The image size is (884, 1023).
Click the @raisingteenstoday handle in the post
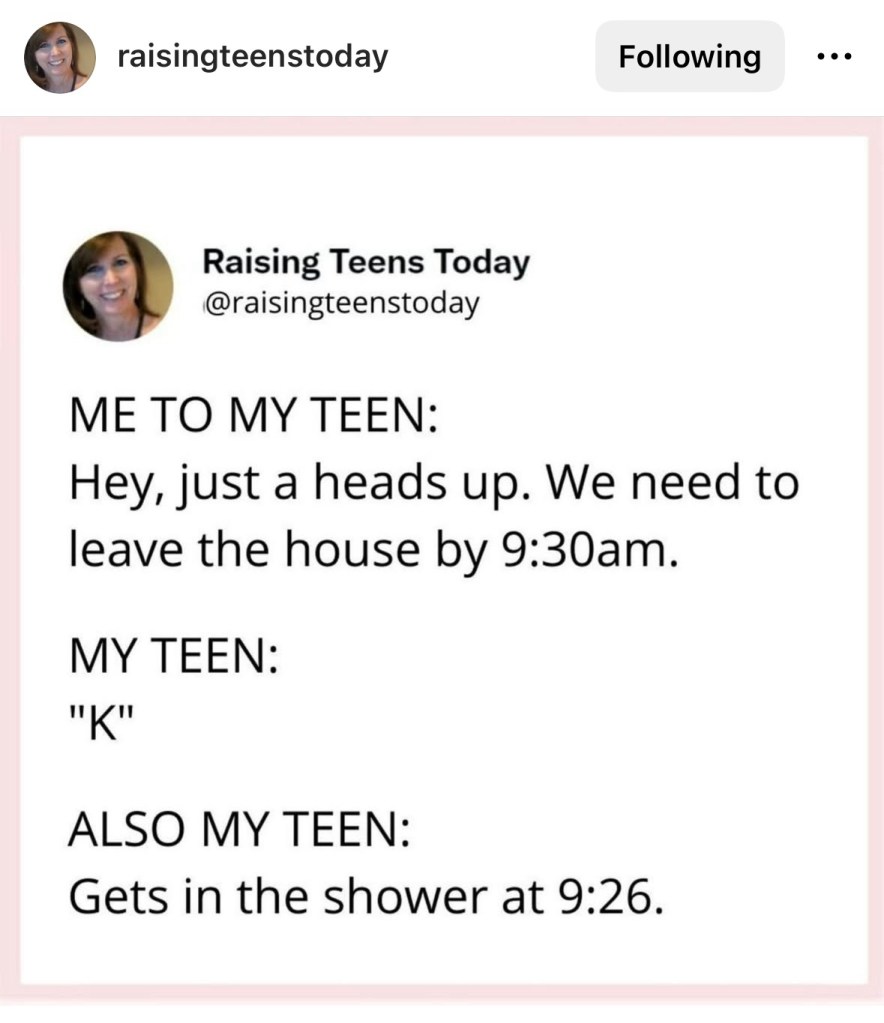pyautogui.click(x=340, y=301)
